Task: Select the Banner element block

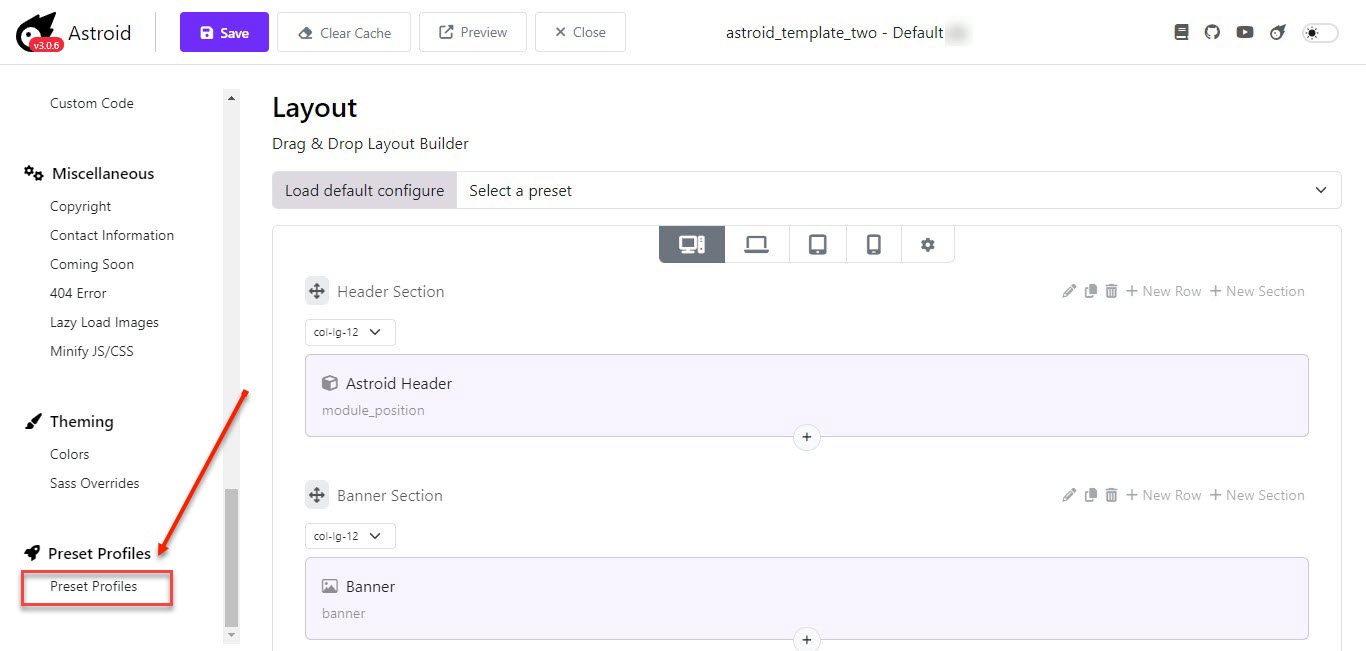Action: tap(807, 598)
